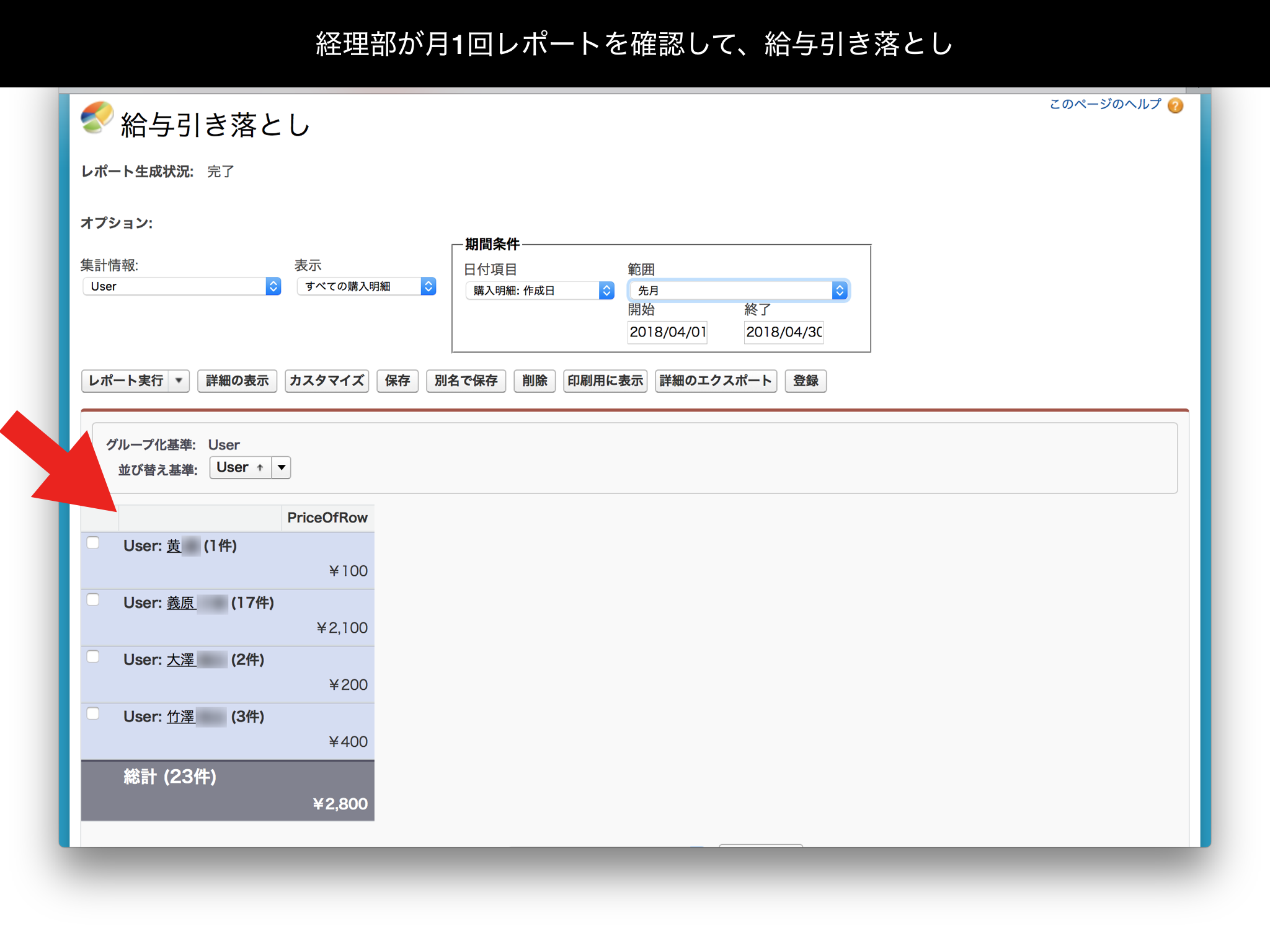Open このページのヘルプ link
Screen dimensions: 1270x952
tap(1104, 104)
